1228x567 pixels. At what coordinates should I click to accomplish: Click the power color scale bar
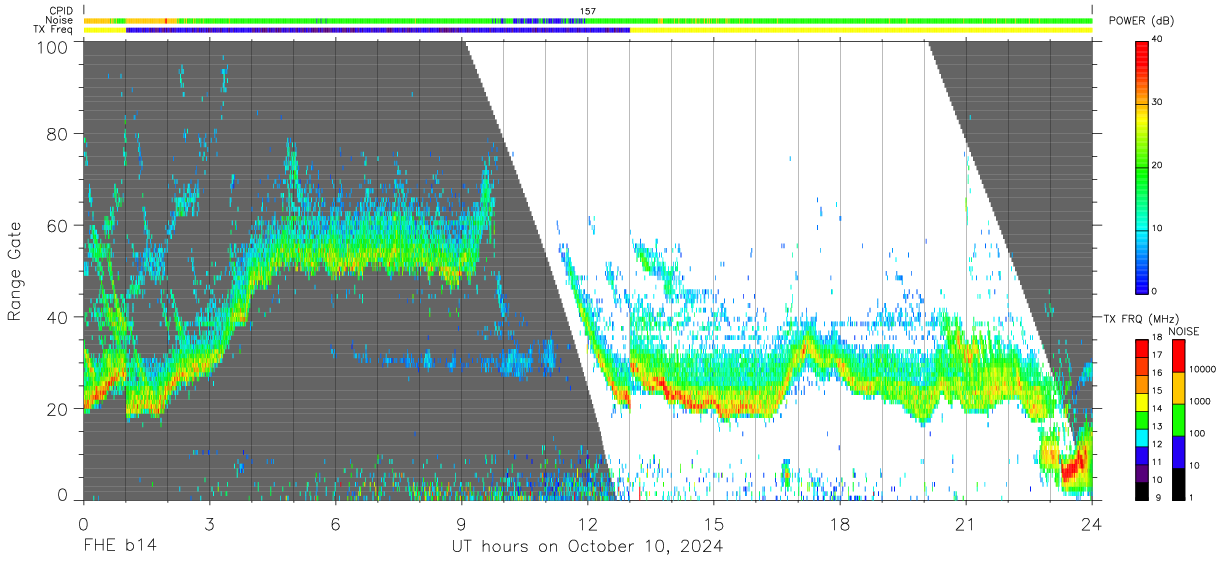(1141, 166)
